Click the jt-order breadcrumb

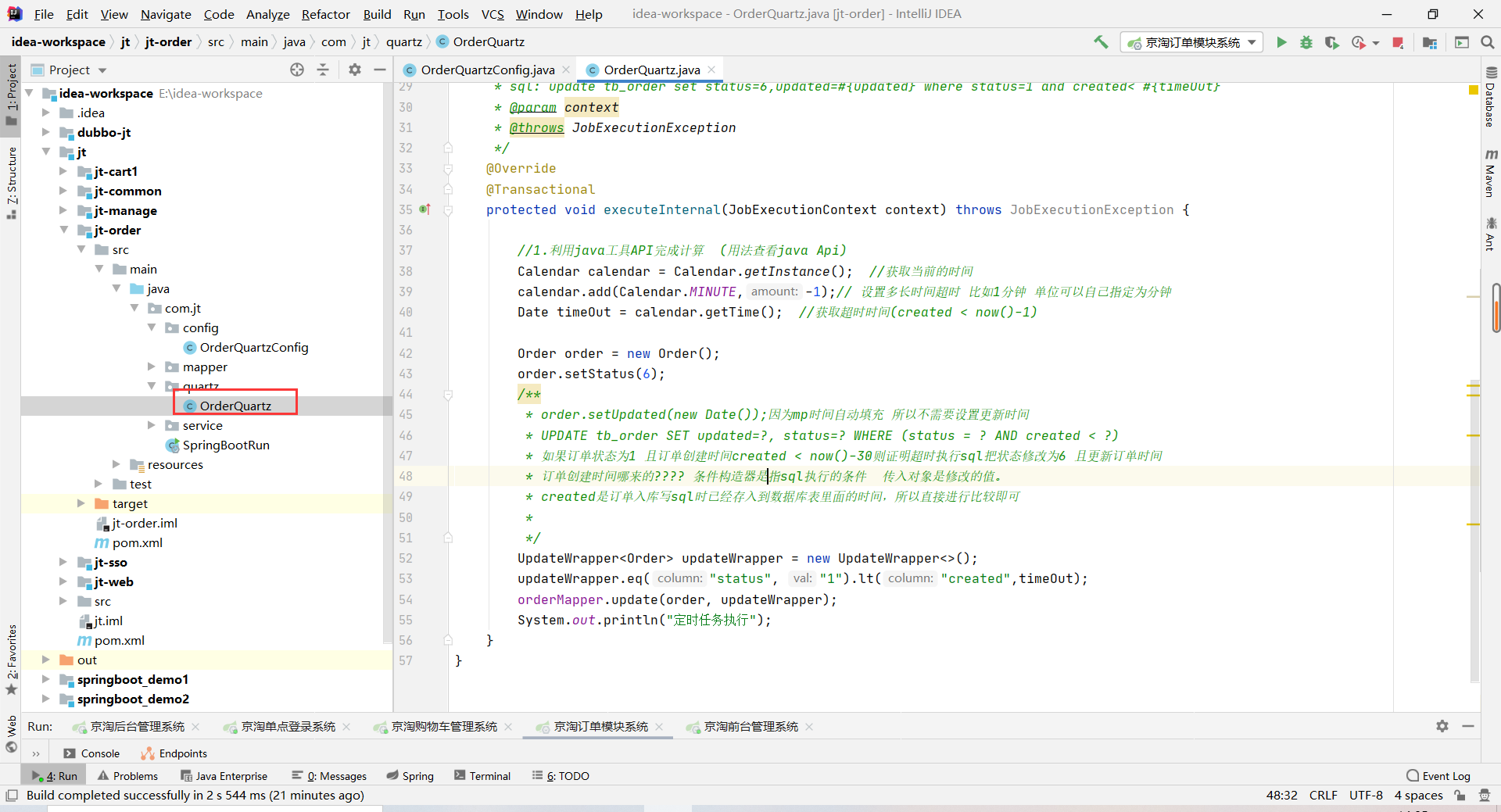(168, 42)
